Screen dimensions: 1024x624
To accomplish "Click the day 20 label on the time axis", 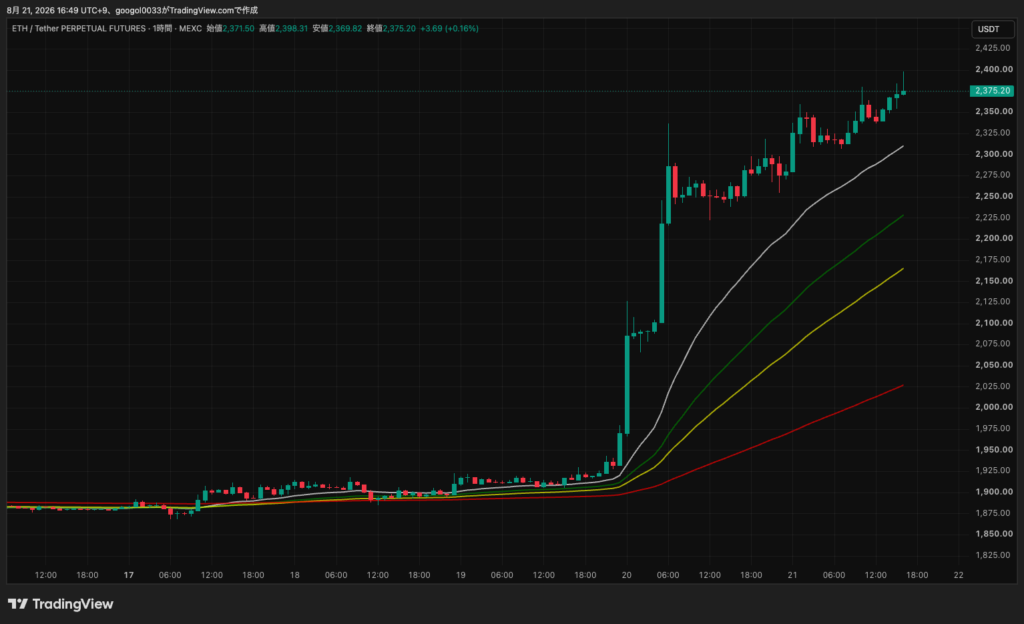I will coord(626,575).
